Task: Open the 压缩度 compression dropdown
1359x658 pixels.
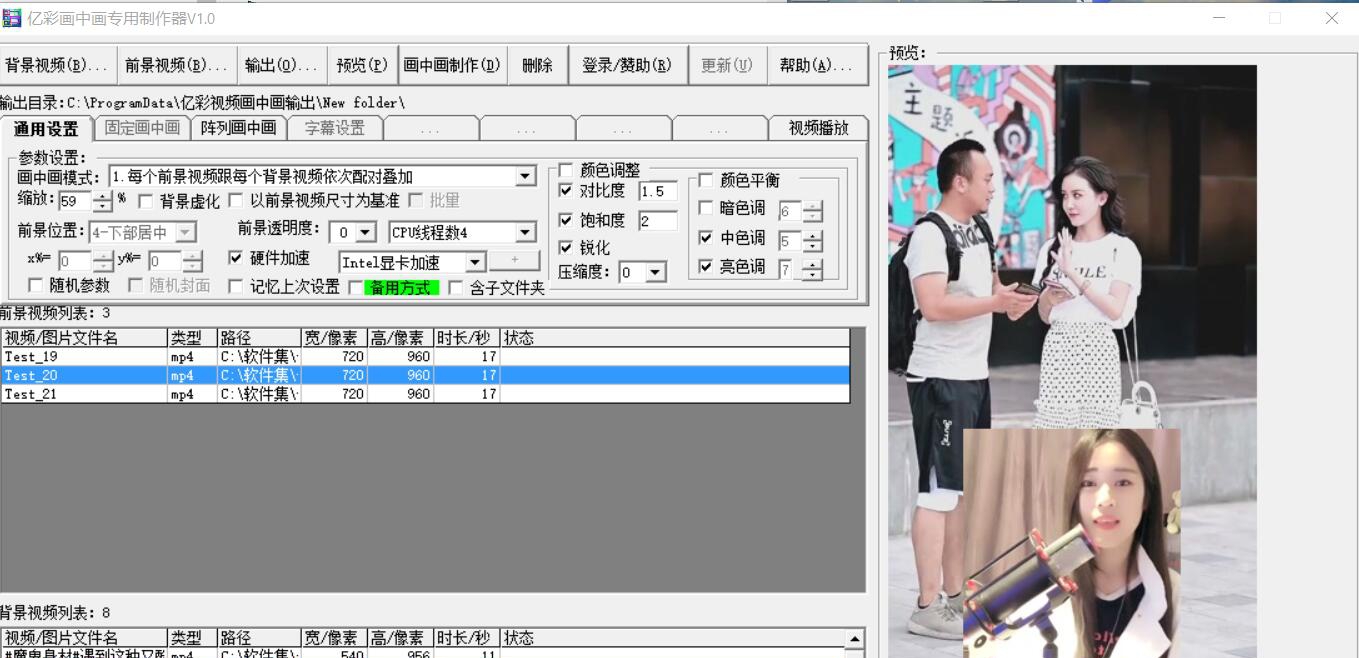Action: coord(655,271)
